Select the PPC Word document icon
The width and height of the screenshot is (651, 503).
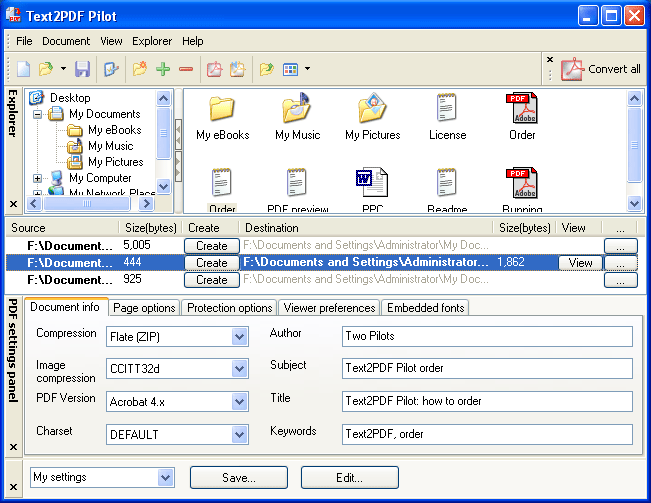click(372, 183)
